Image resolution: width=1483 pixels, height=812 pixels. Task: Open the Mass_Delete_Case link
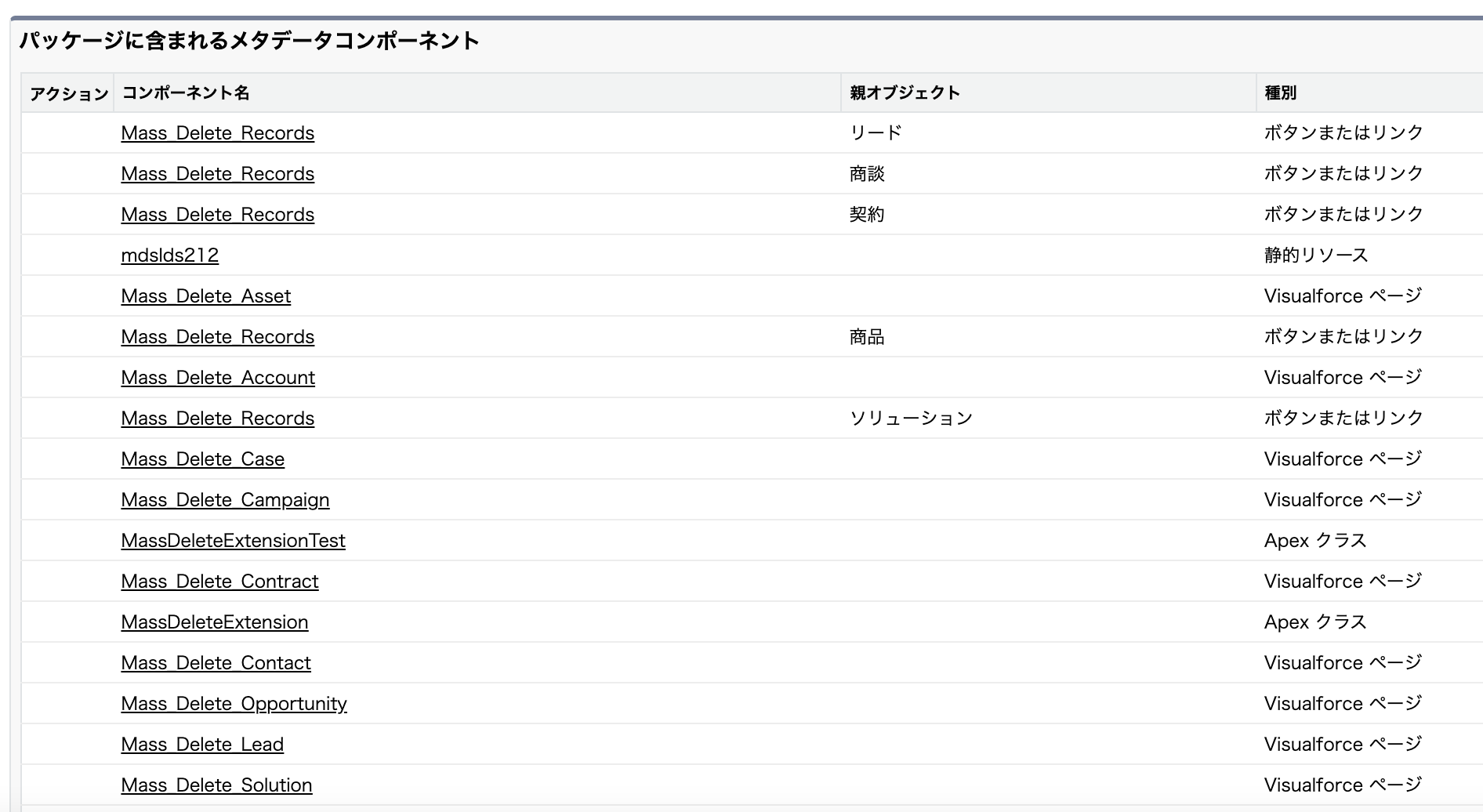coord(203,459)
